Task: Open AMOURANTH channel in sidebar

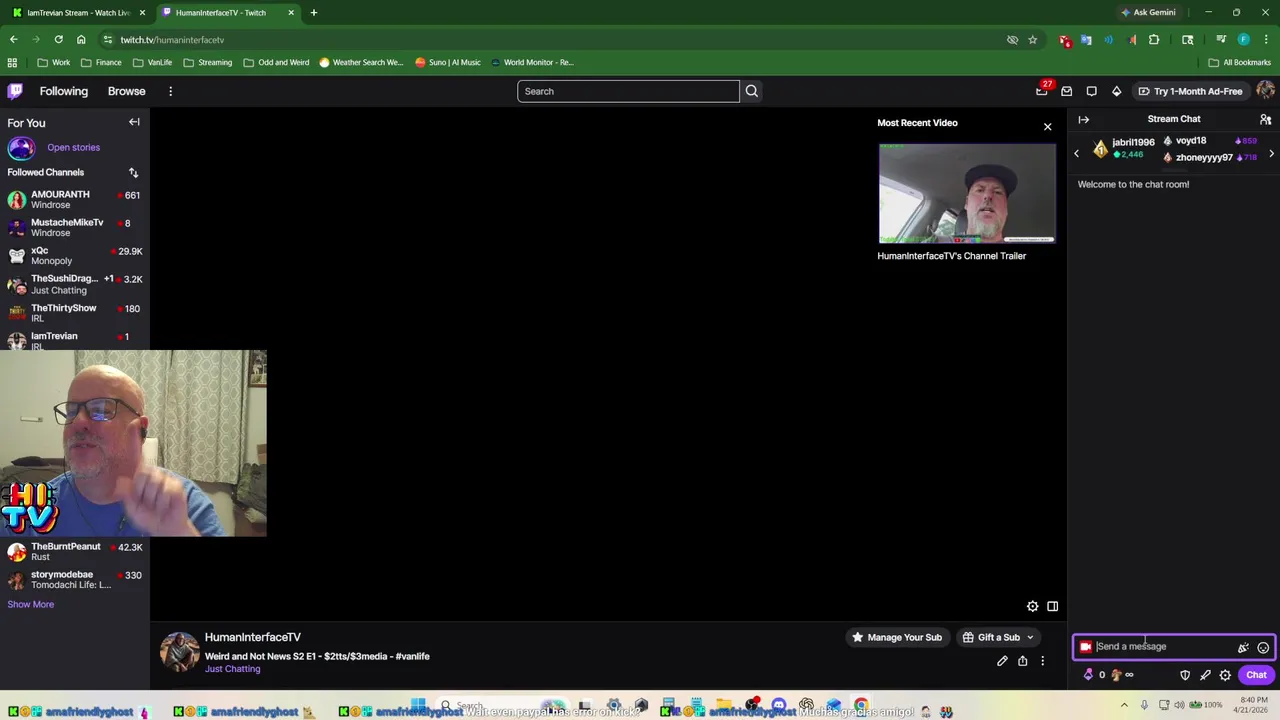Action: tap(74, 200)
